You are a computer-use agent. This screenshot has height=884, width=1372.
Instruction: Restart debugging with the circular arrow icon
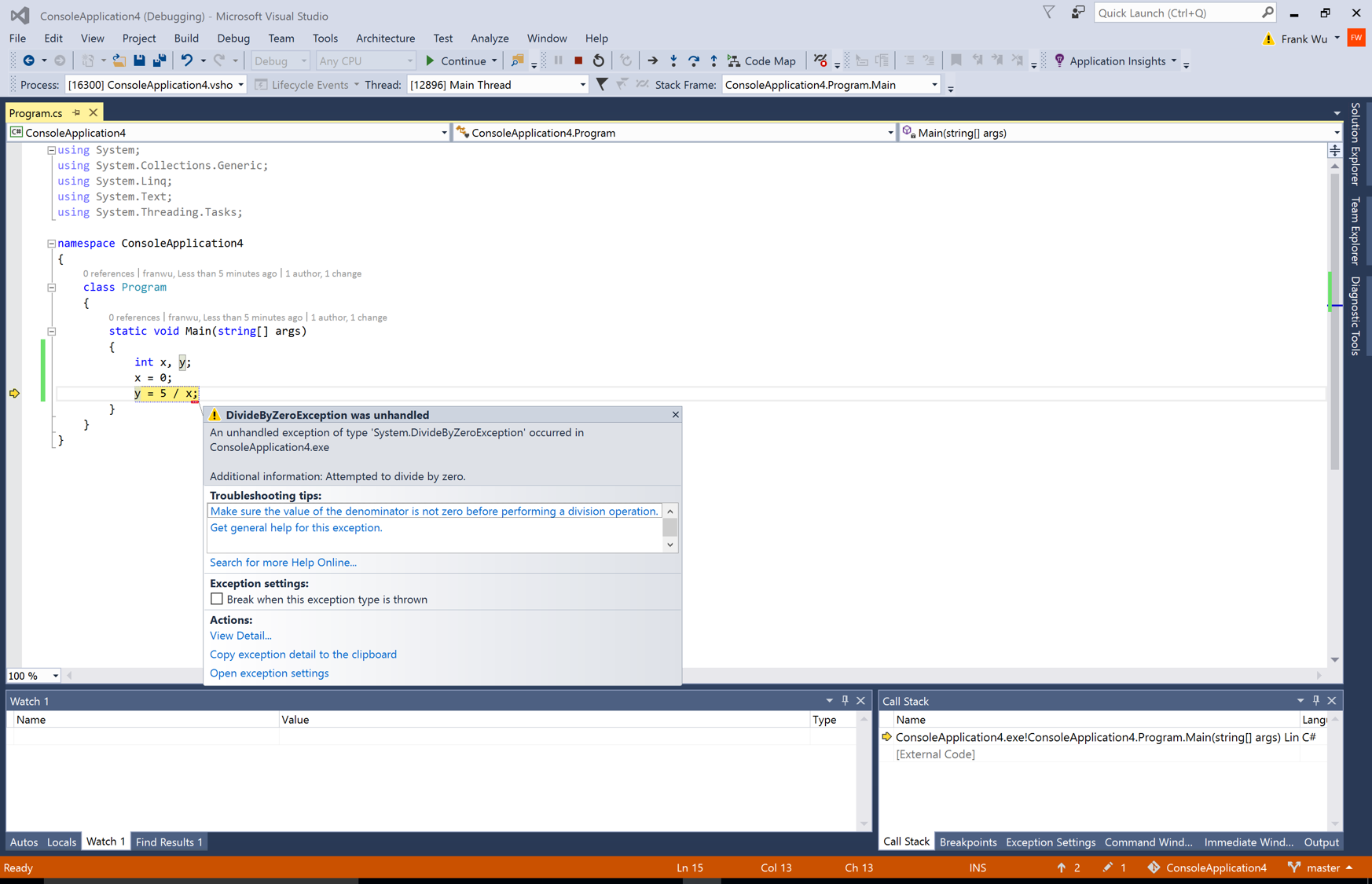point(599,61)
